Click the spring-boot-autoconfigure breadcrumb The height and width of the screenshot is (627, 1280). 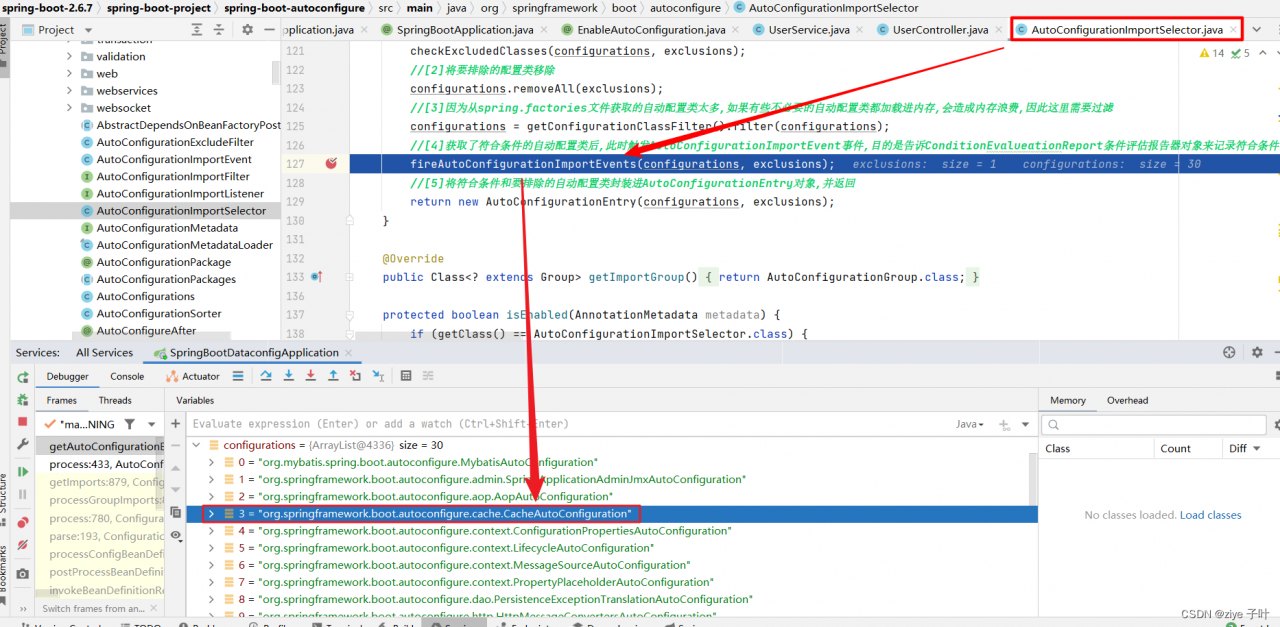click(x=294, y=8)
